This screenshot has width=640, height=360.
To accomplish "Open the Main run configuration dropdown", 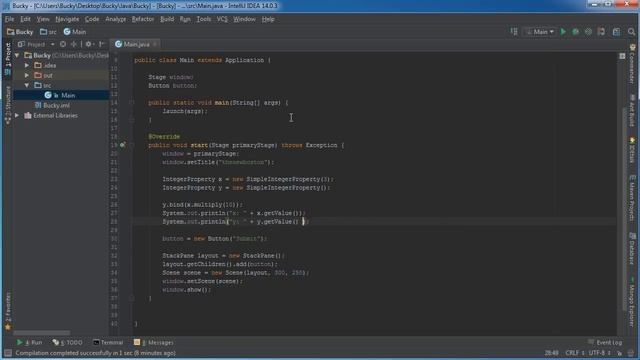I will point(540,31).
